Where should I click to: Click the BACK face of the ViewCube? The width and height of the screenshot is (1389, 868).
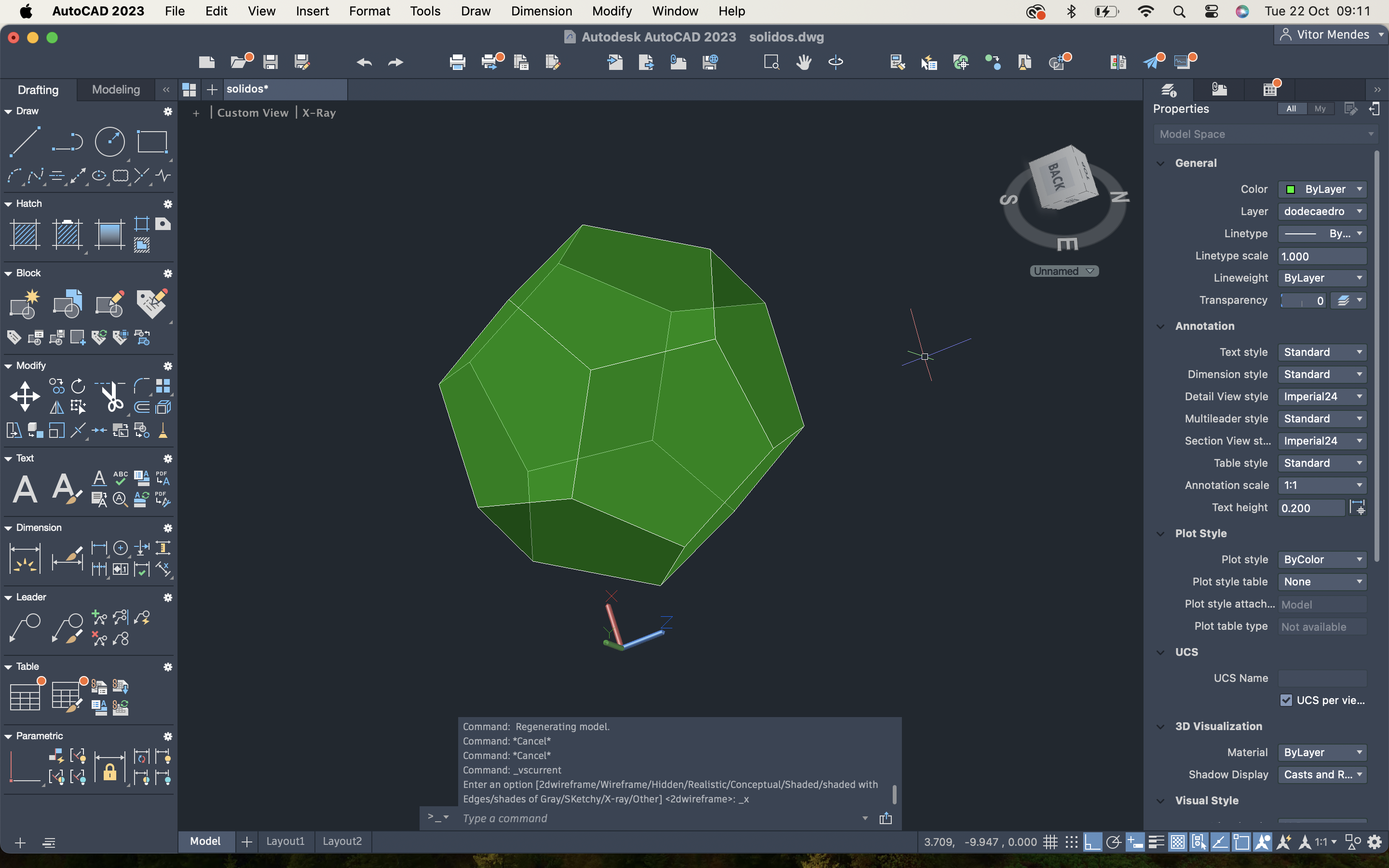click(1056, 176)
